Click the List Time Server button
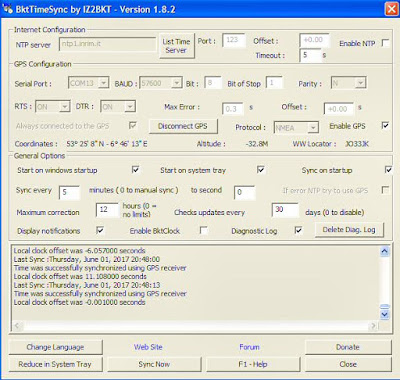Screen dimensions: 400x380 (176, 46)
